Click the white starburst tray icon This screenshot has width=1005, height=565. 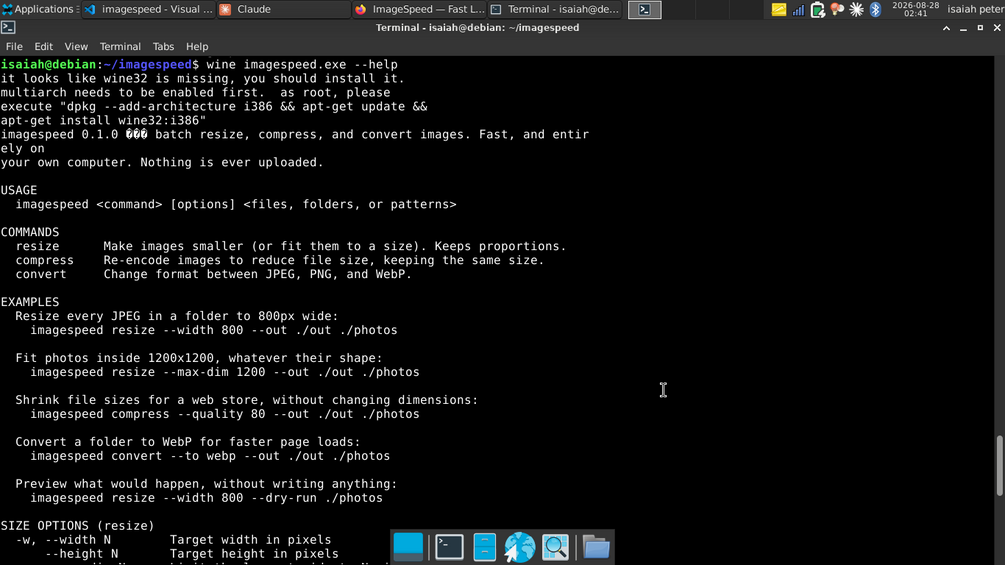coord(856,10)
